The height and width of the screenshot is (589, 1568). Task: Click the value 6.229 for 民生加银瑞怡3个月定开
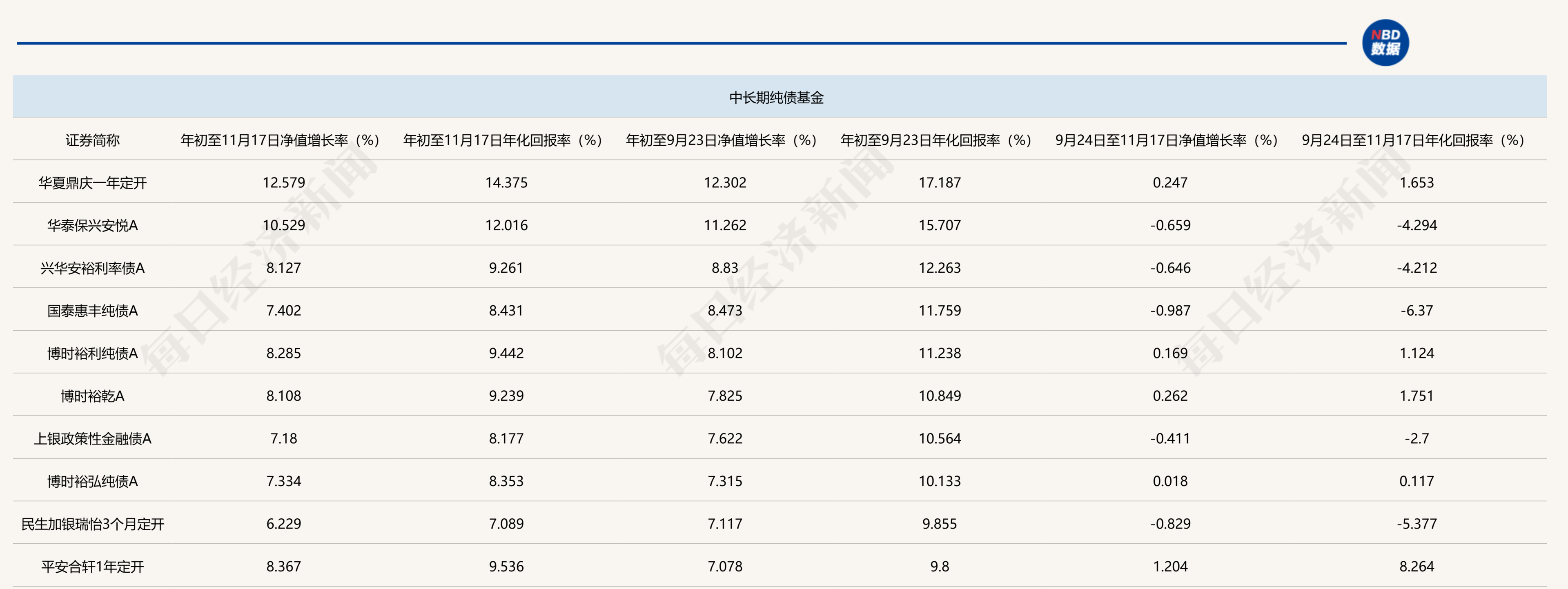(x=284, y=523)
